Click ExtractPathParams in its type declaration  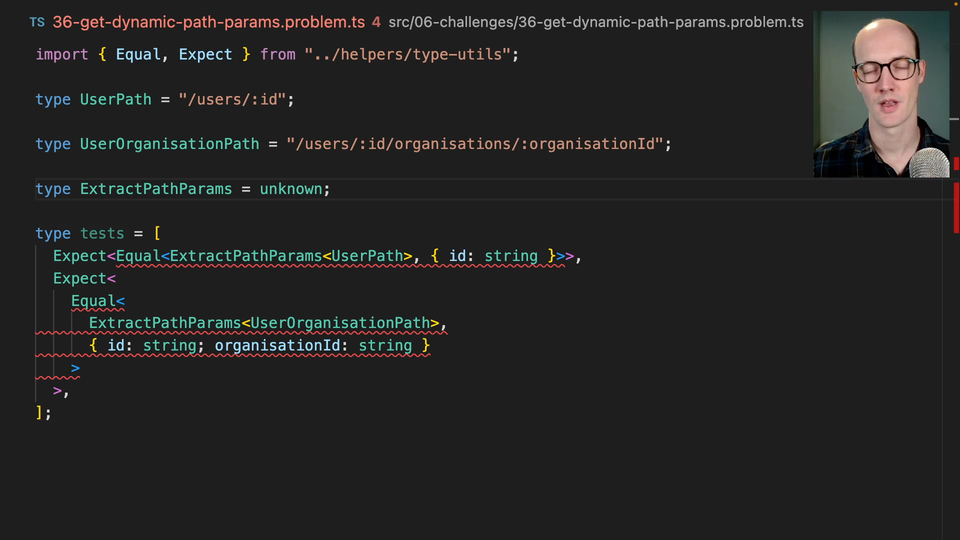pos(155,189)
